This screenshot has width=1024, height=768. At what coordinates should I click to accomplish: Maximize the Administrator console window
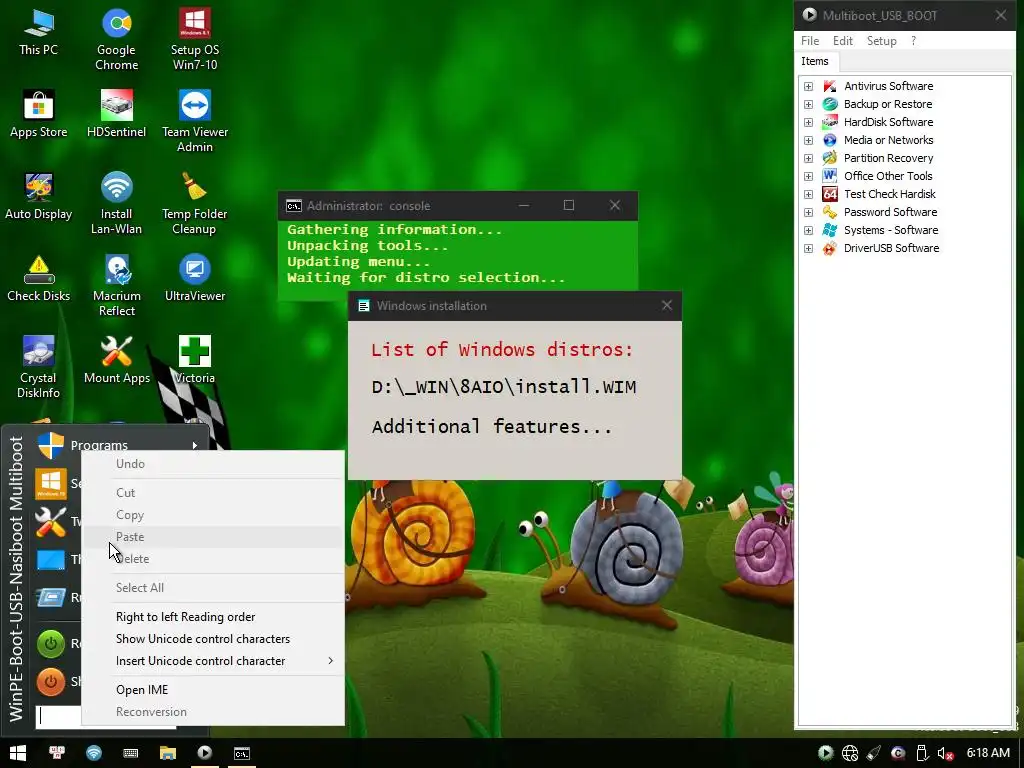[569, 205]
